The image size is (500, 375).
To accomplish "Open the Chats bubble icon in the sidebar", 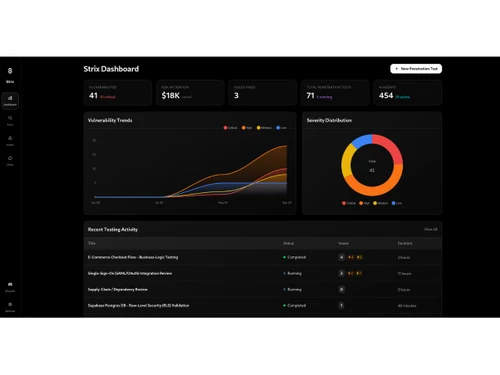I will pyautogui.click(x=10, y=161).
